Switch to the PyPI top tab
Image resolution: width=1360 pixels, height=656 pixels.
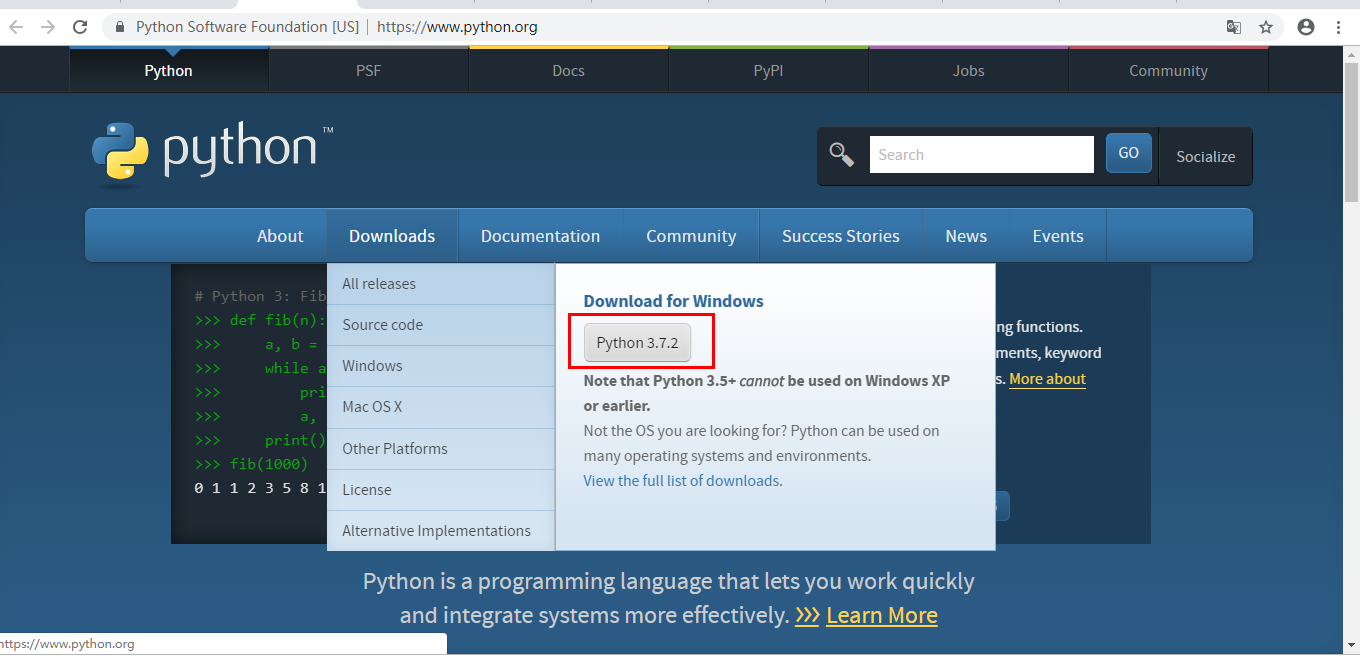point(768,71)
